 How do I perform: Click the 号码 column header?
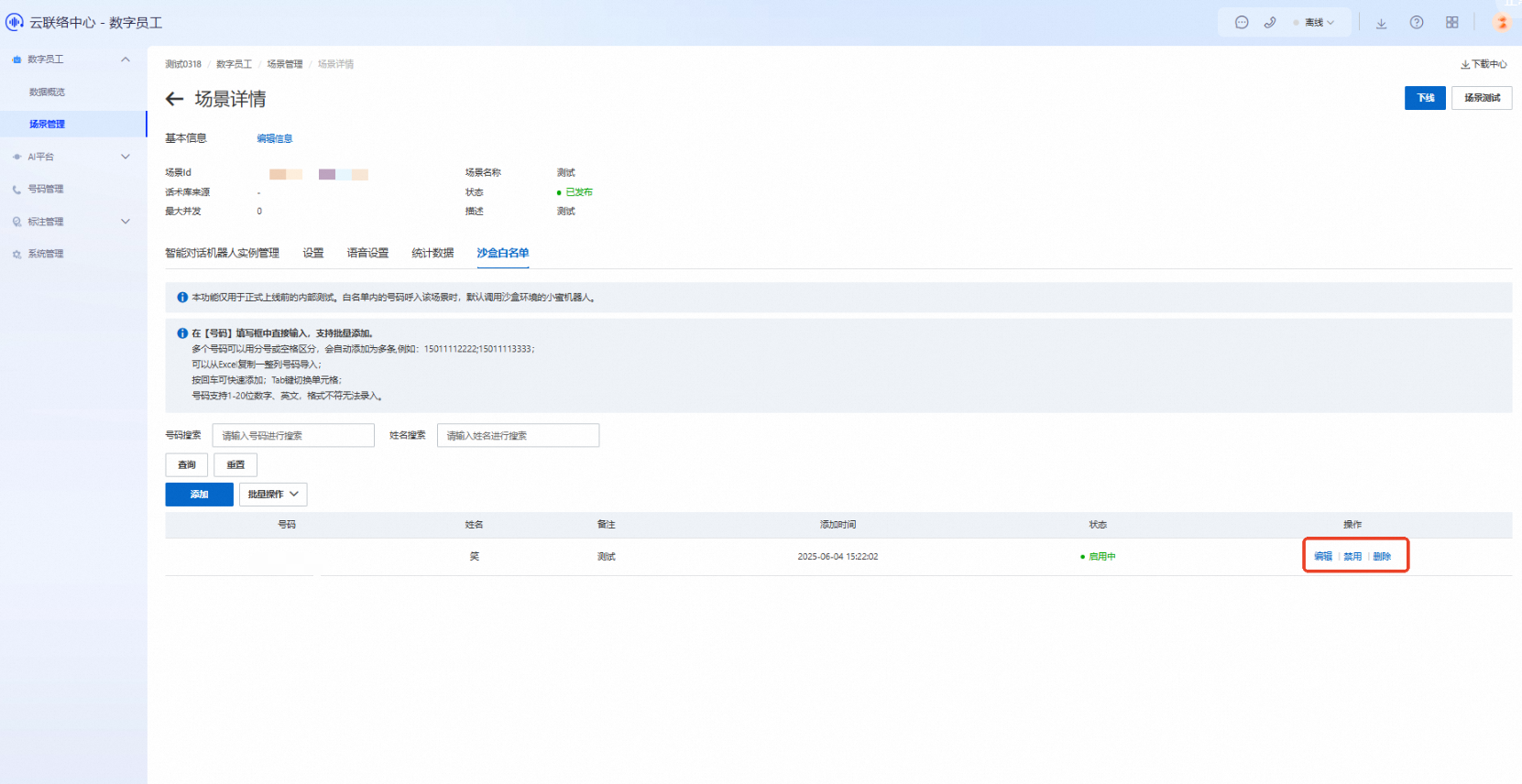(287, 525)
